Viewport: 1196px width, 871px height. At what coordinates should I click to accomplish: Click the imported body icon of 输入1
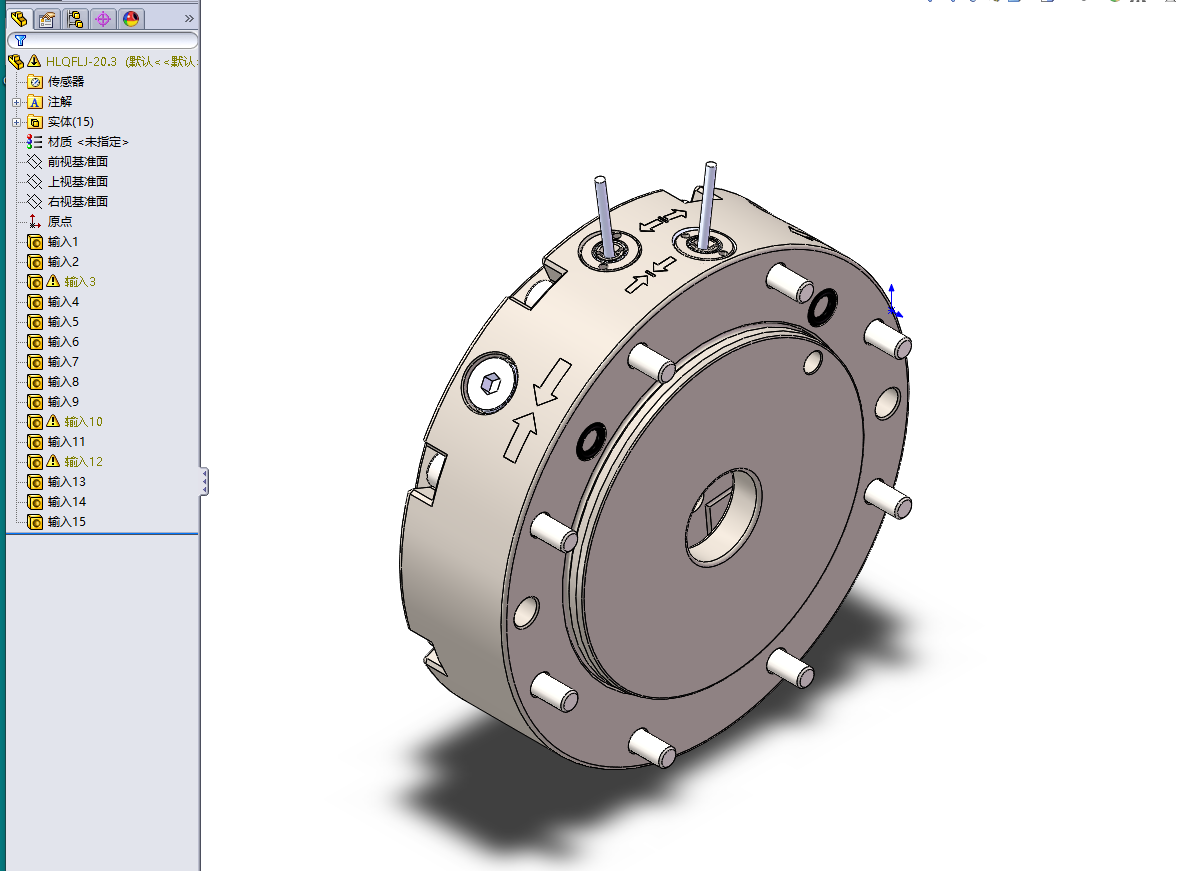click(35, 243)
